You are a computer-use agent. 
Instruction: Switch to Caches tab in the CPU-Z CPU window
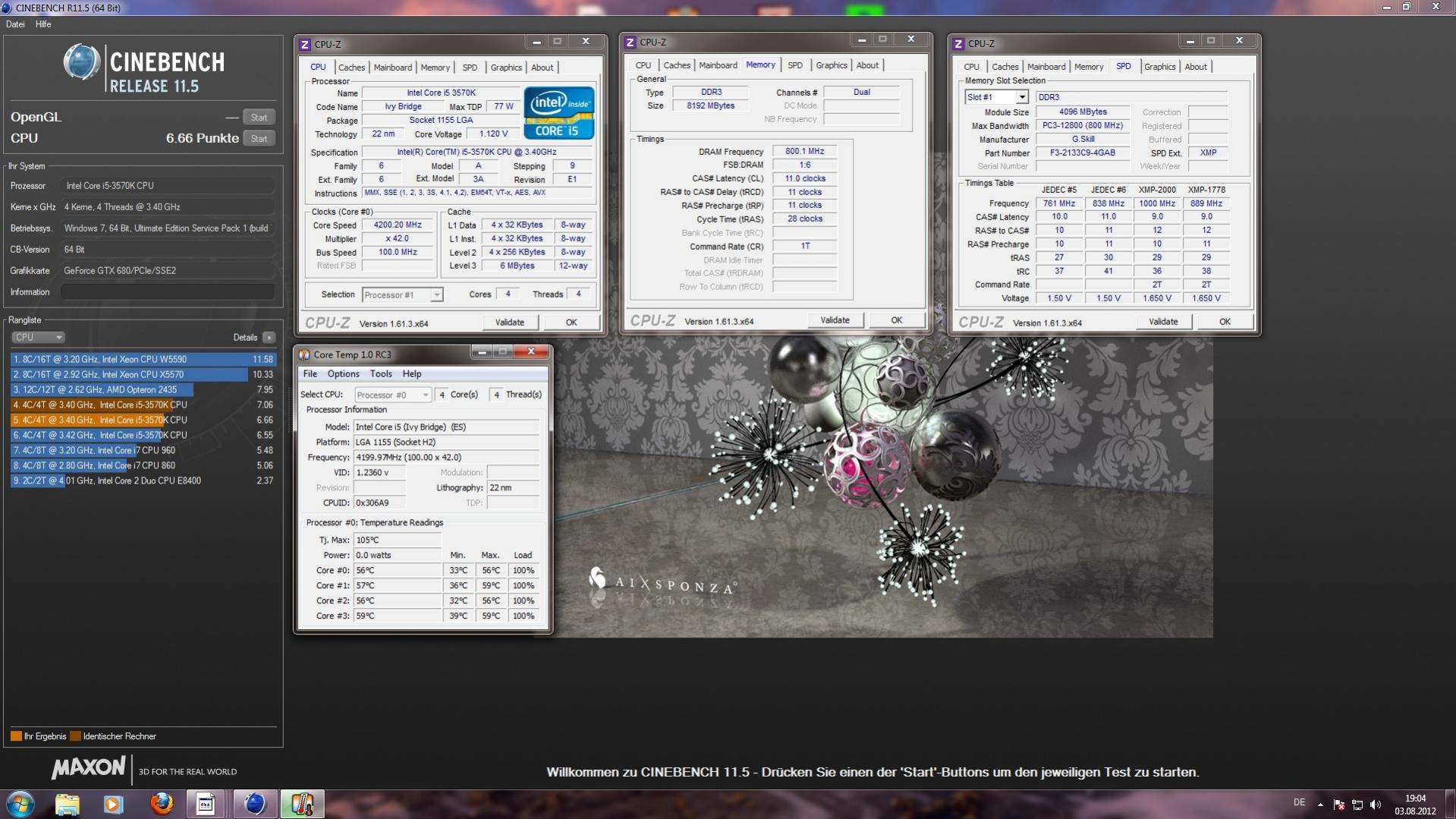[351, 68]
